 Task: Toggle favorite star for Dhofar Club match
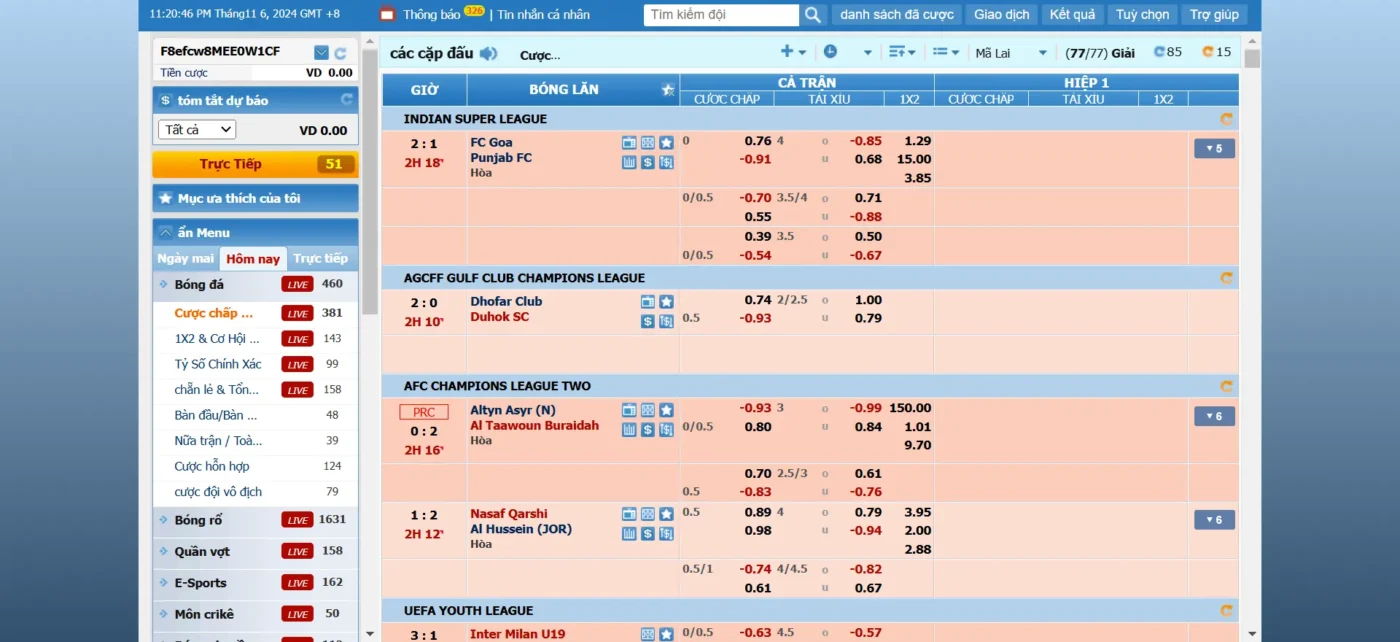[666, 302]
